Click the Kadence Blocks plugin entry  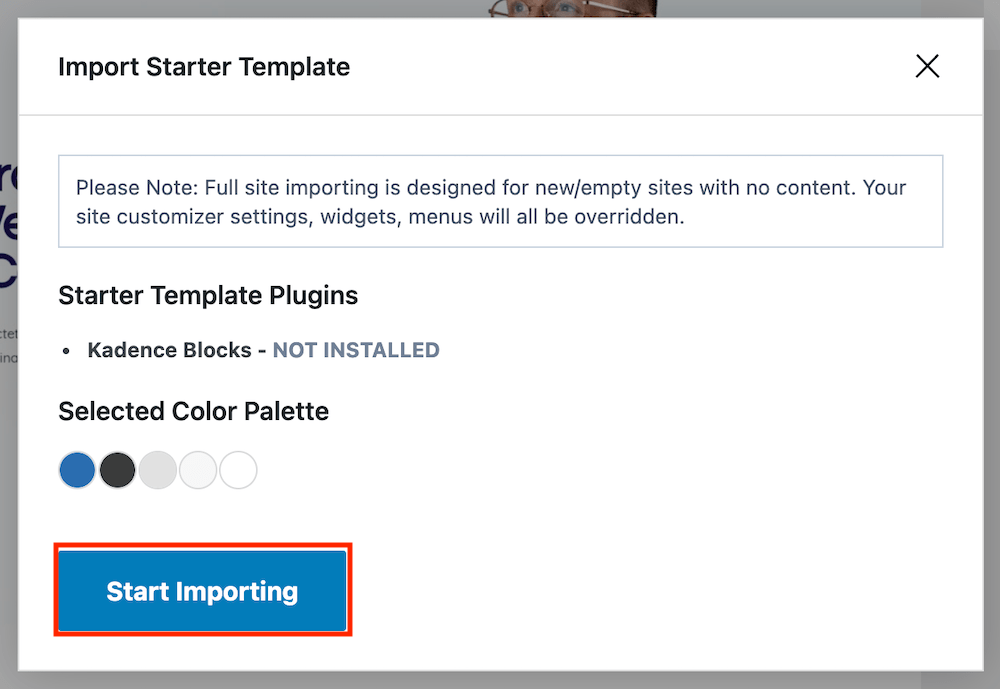(168, 350)
